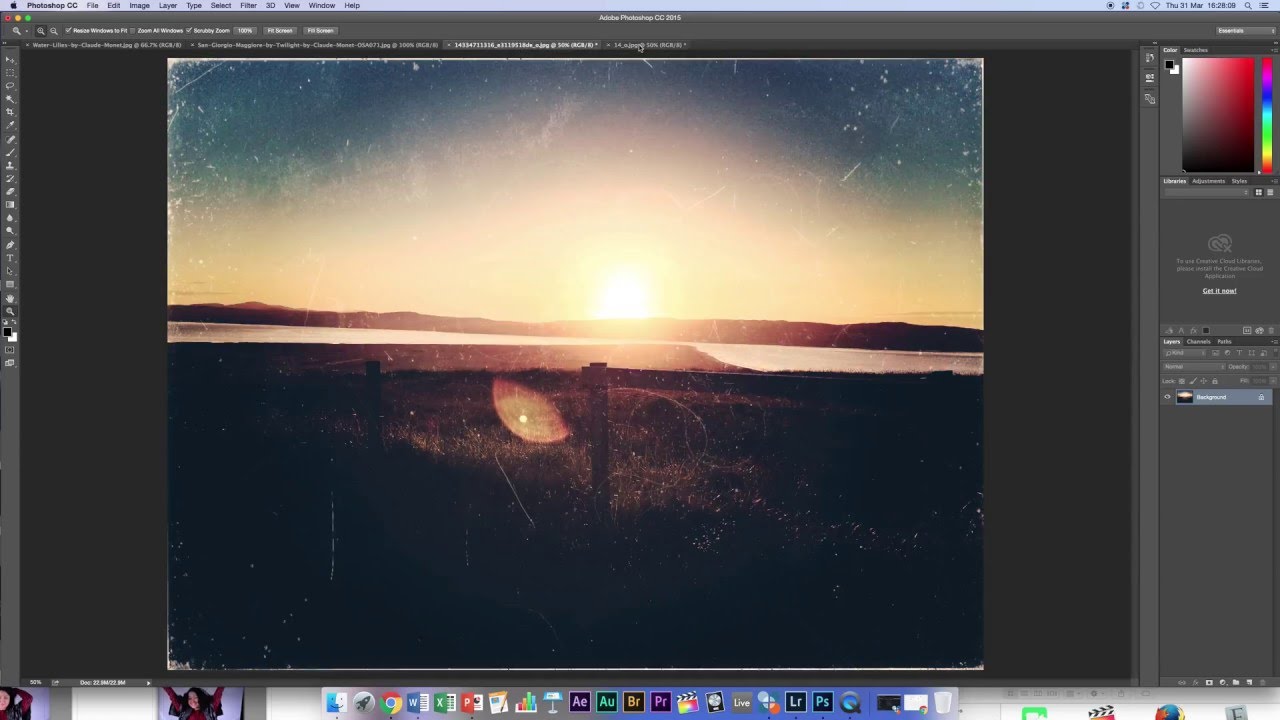Open the layer Opacity dropdown
The width and height of the screenshot is (1280, 720).
1273,367
